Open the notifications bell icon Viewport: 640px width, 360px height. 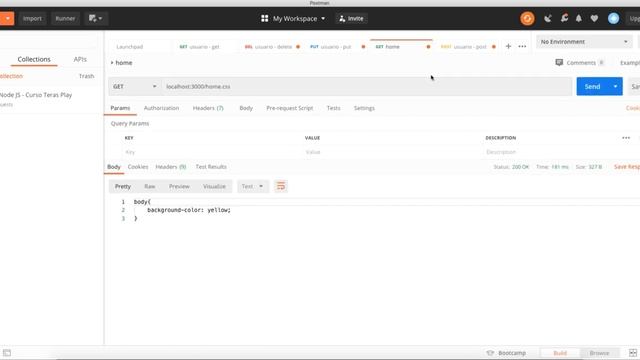tap(579, 18)
